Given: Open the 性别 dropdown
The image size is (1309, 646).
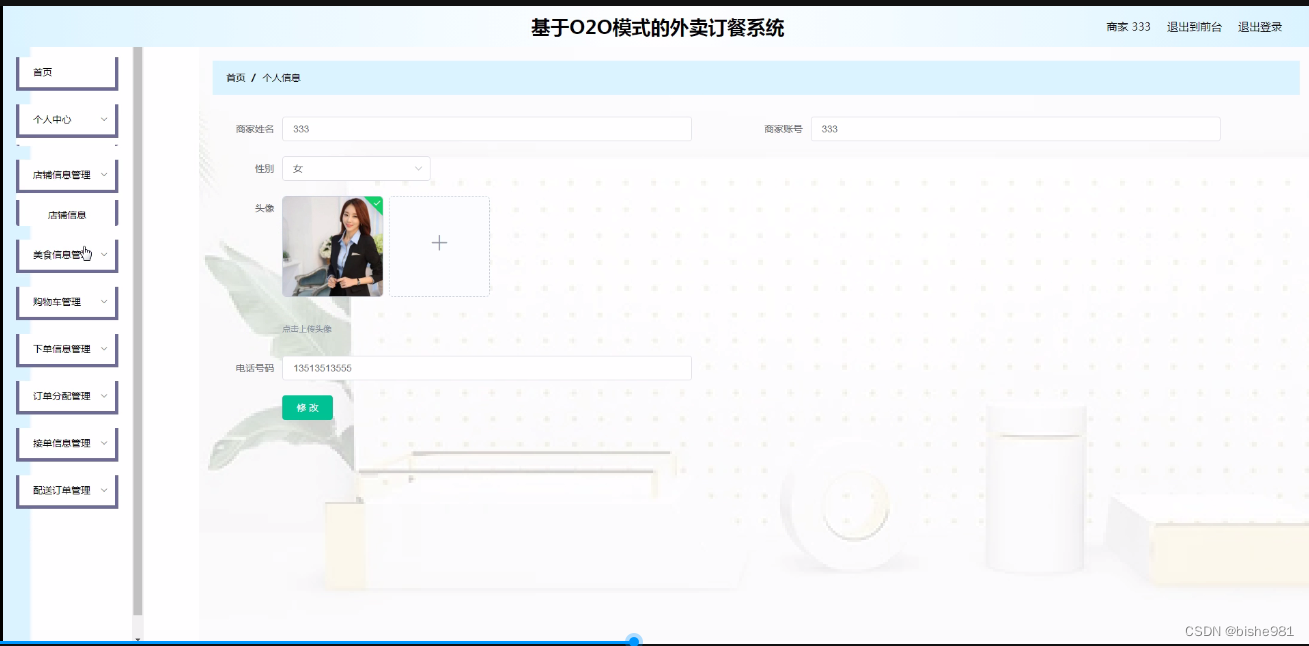Looking at the screenshot, I should pyautogui.click(x=356, y=168).
